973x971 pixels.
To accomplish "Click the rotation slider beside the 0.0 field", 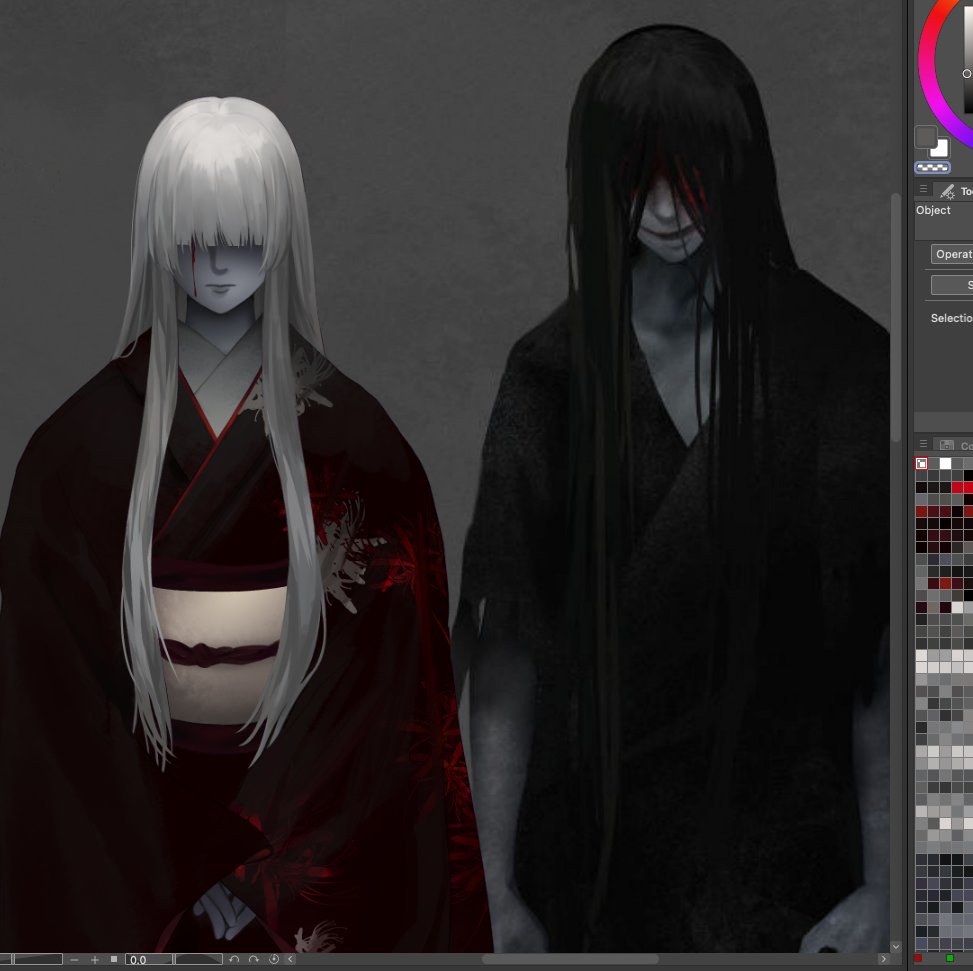I will click(x=199, y=959).
